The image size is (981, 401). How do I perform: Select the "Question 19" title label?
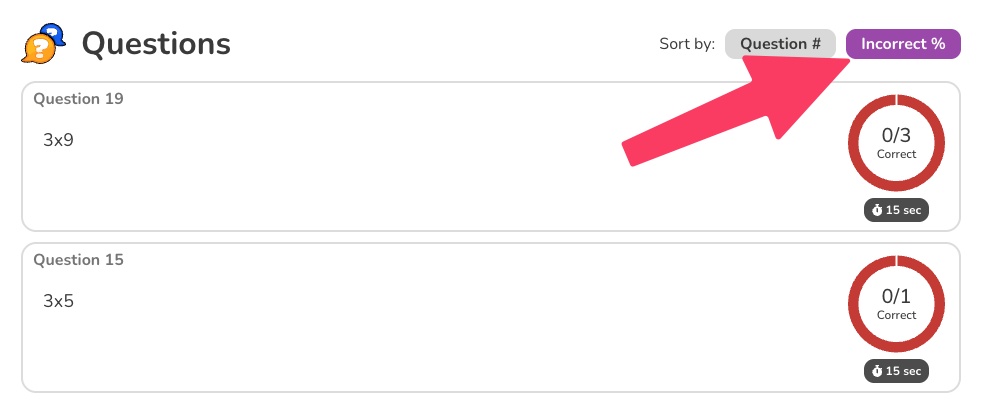78,99
